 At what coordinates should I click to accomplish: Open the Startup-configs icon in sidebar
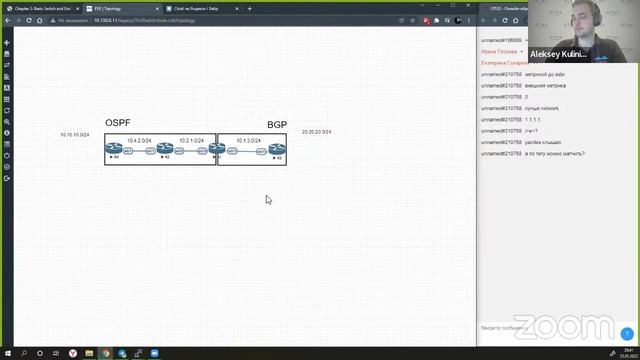coord(7,77)
